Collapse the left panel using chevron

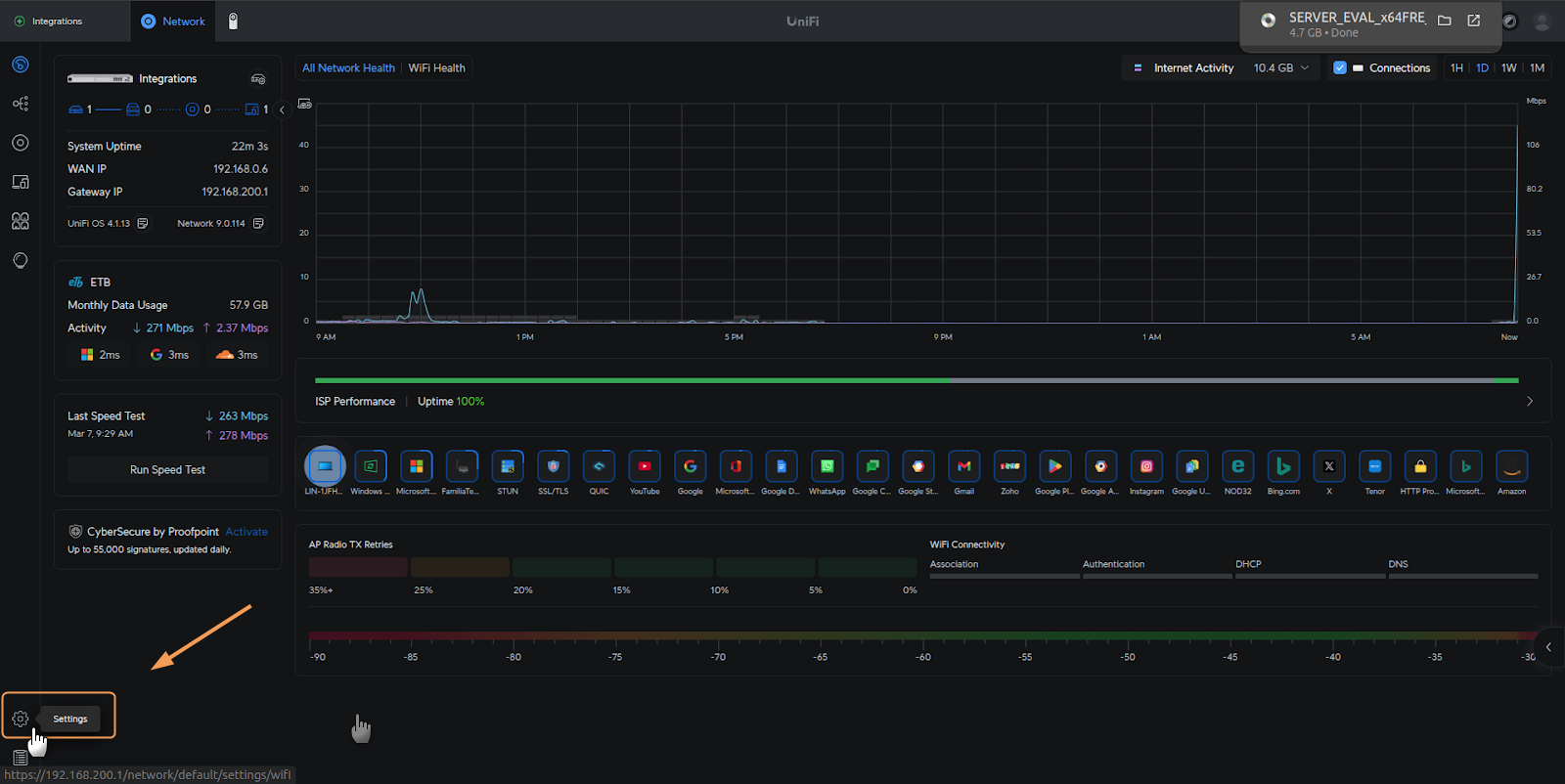(x=282, y=109)
